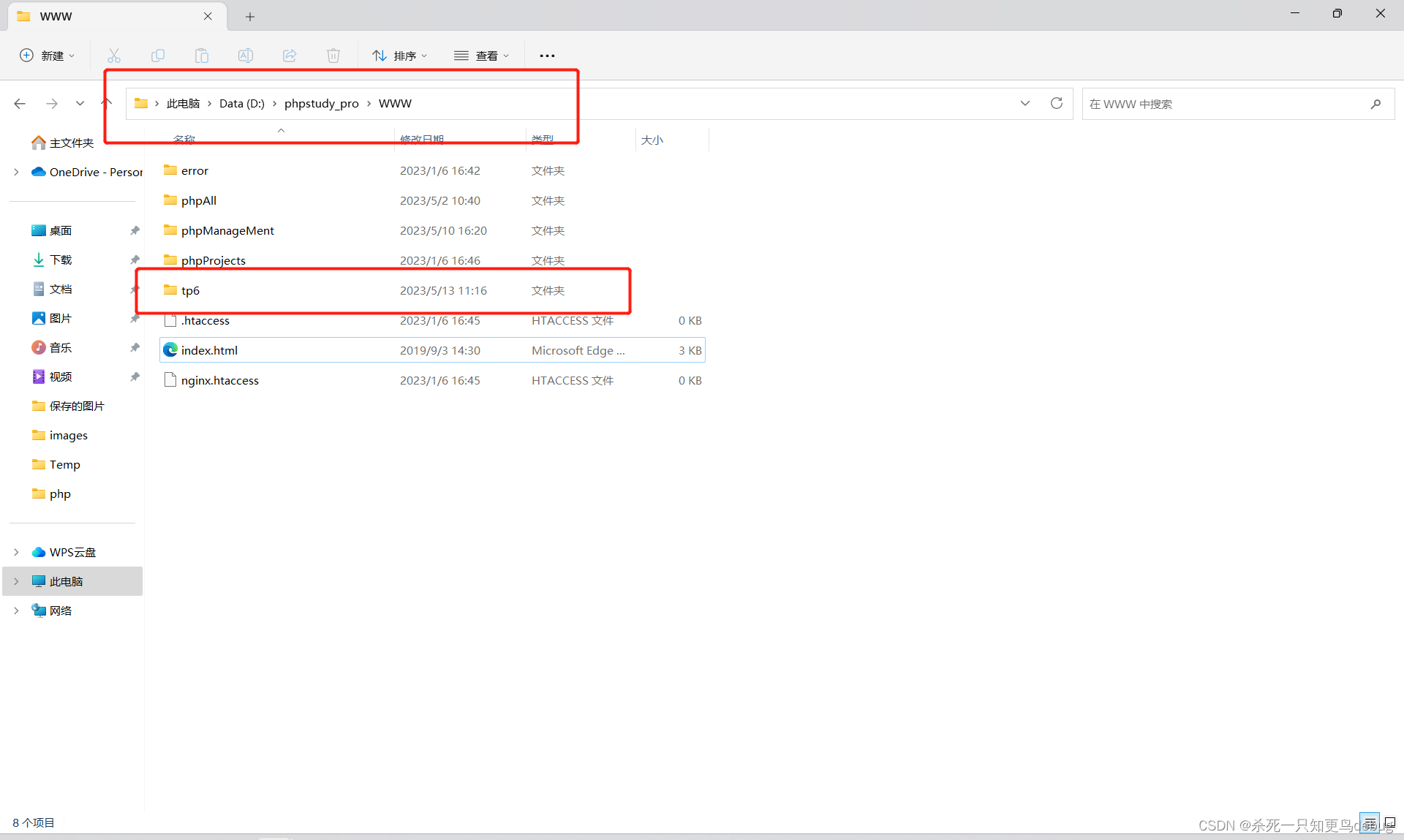Expand 此电脑 in the navigation pane
Screen dimensions: 1404x840
[16, 581]
